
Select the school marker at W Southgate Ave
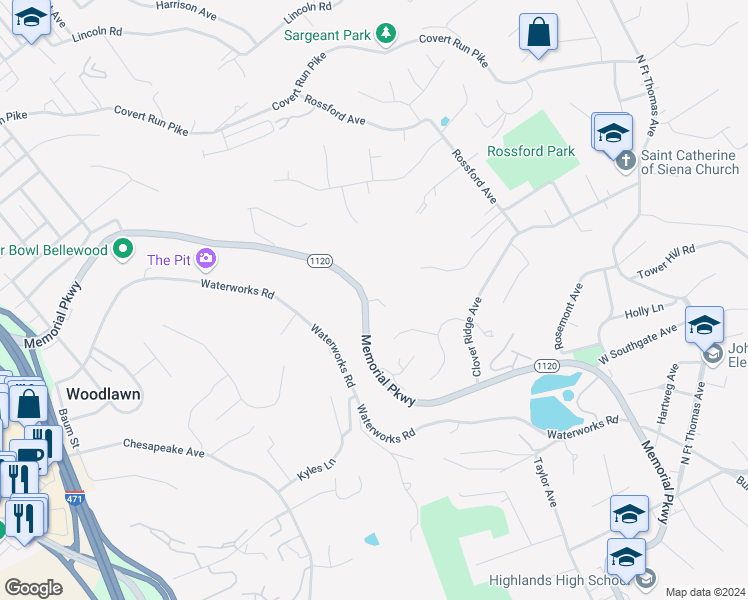pyautogui.click(x=704, y=327)
